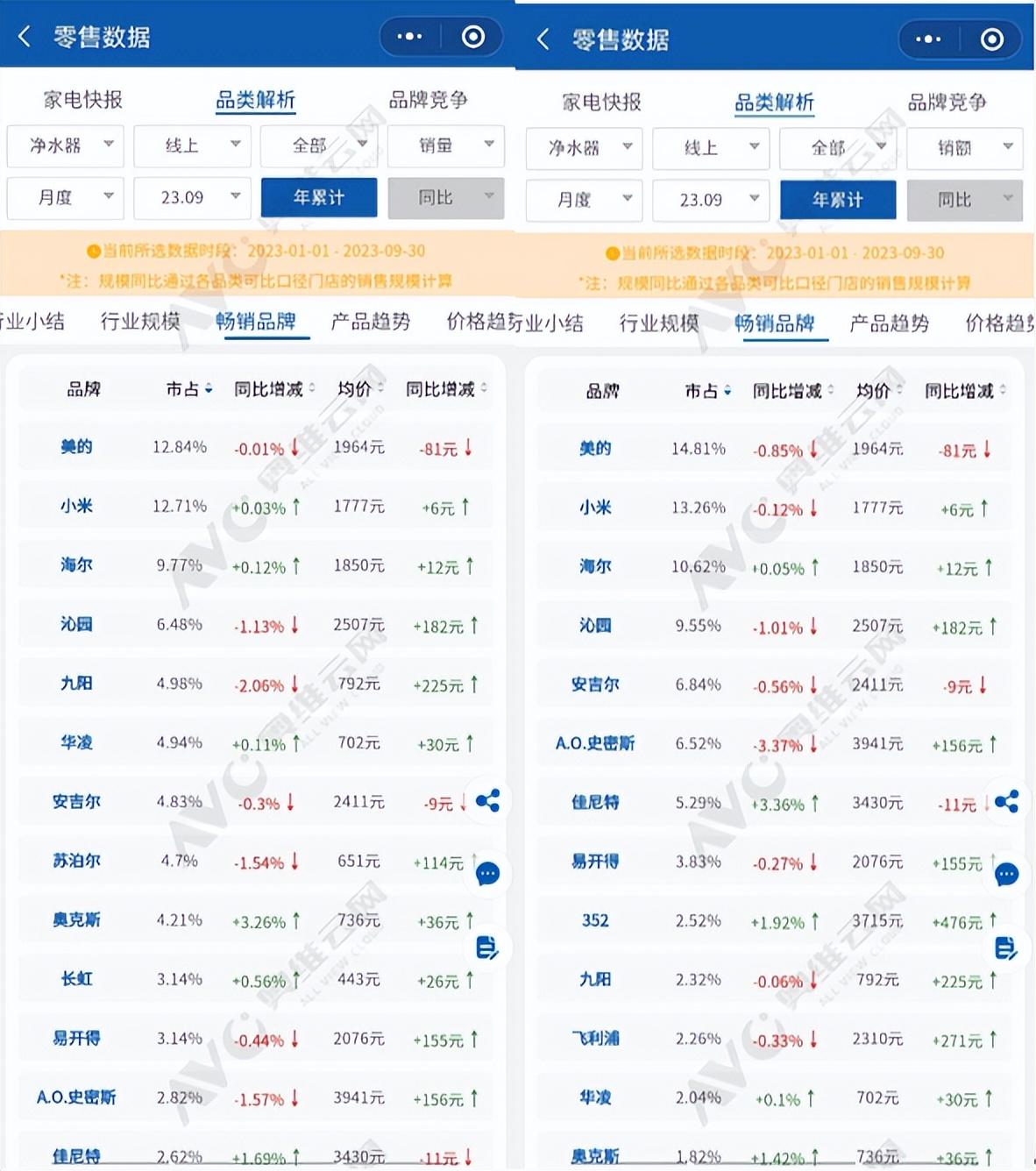Image resolution: width=1036 pixels, height=1171 pixels.
Task: Open the 苏泊尔 brand link
Action: coord(76,861)
